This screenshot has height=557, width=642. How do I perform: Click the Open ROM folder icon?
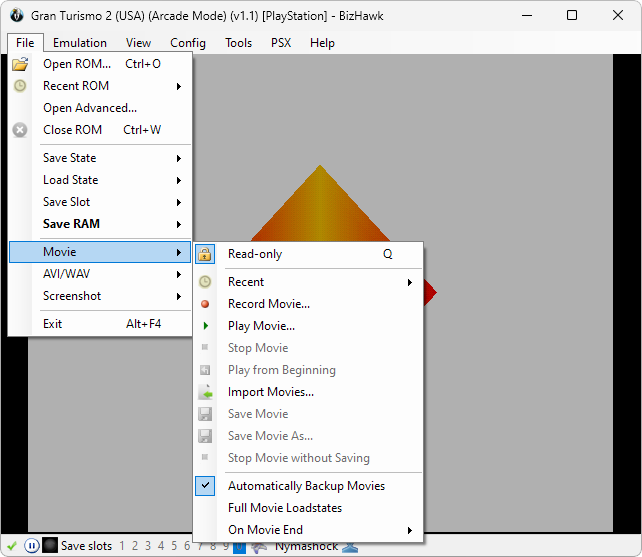tap(20, 64)
